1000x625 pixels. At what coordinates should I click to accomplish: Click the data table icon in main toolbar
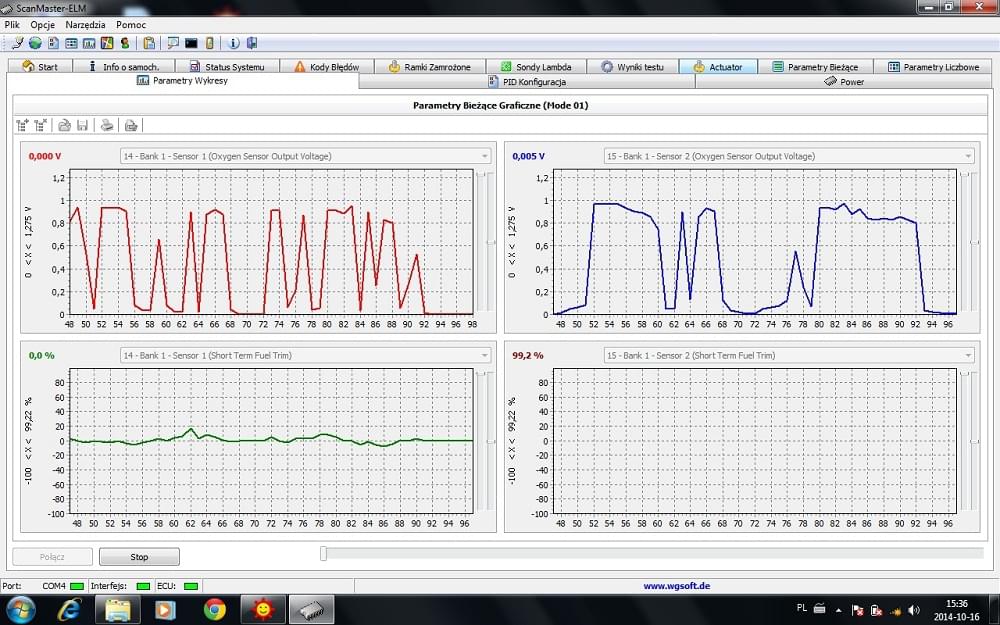click(71, 43)
